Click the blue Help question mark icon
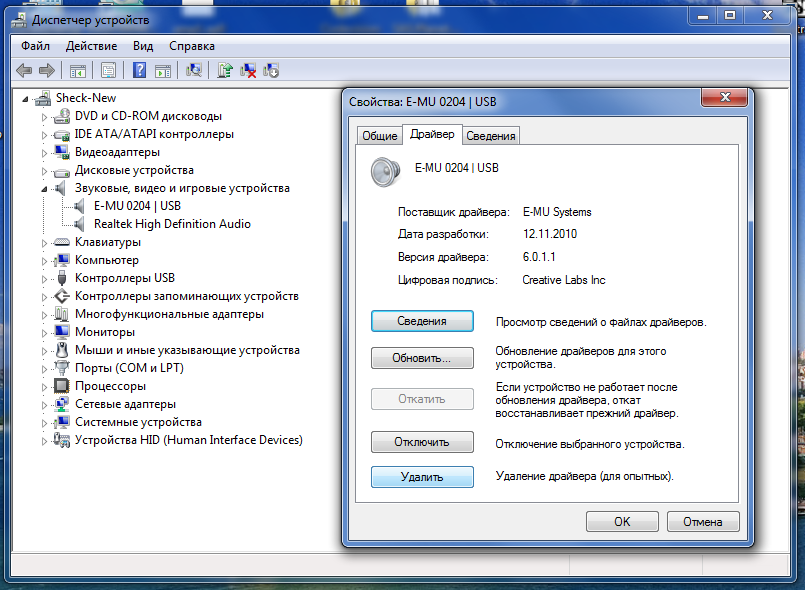 point(140,70)
